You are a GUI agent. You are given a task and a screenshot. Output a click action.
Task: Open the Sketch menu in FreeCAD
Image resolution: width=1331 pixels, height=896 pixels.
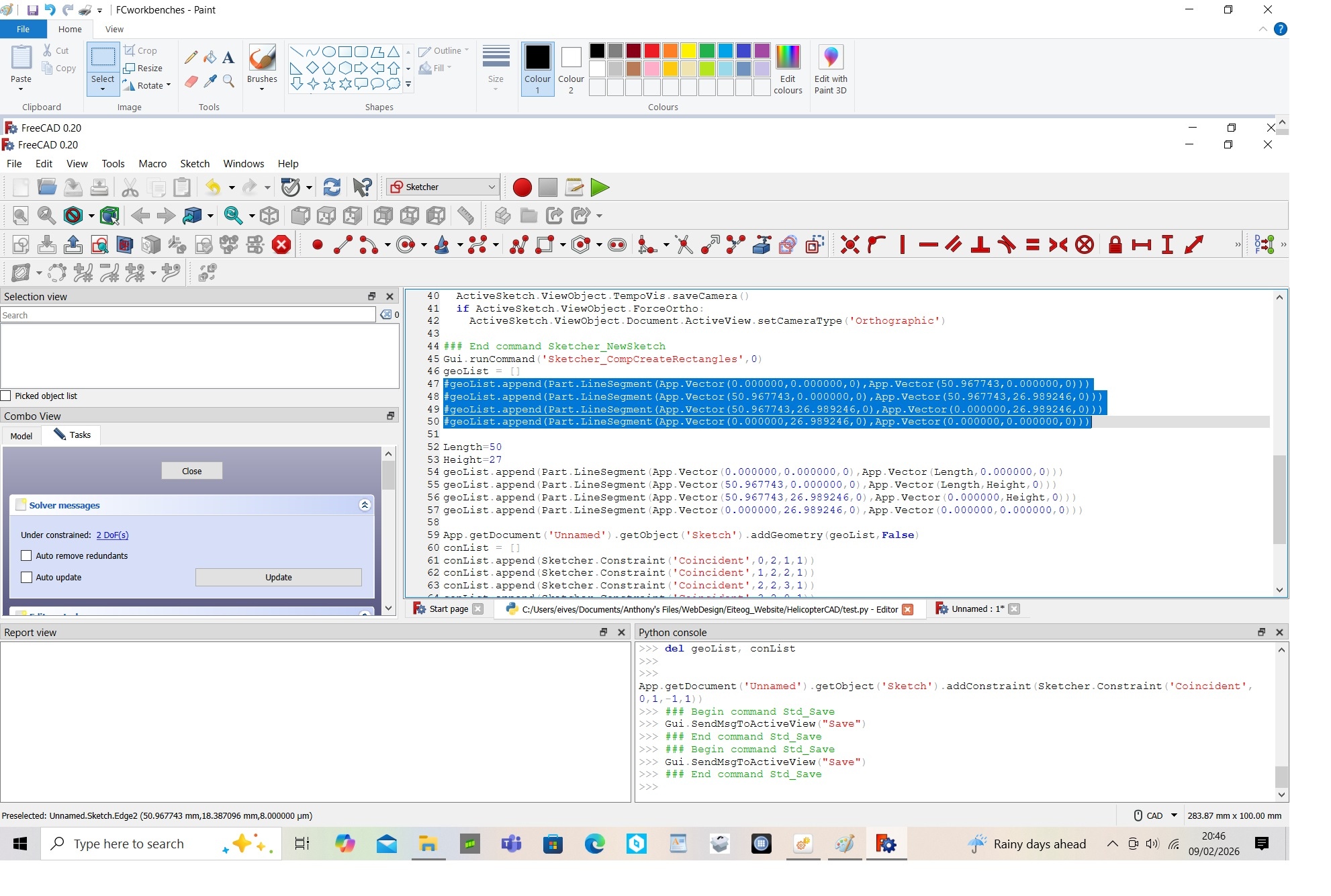pos(195,163)
